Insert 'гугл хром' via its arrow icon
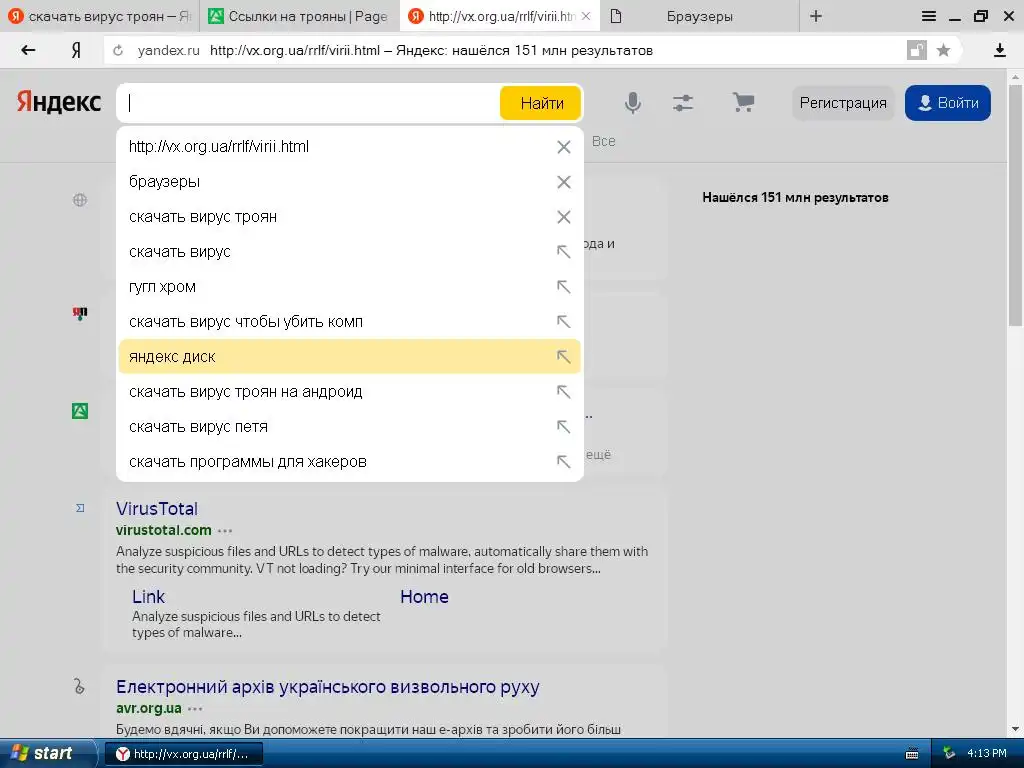Image resolution: width=1024 pixels, height=768 pixels. point(564,287)
